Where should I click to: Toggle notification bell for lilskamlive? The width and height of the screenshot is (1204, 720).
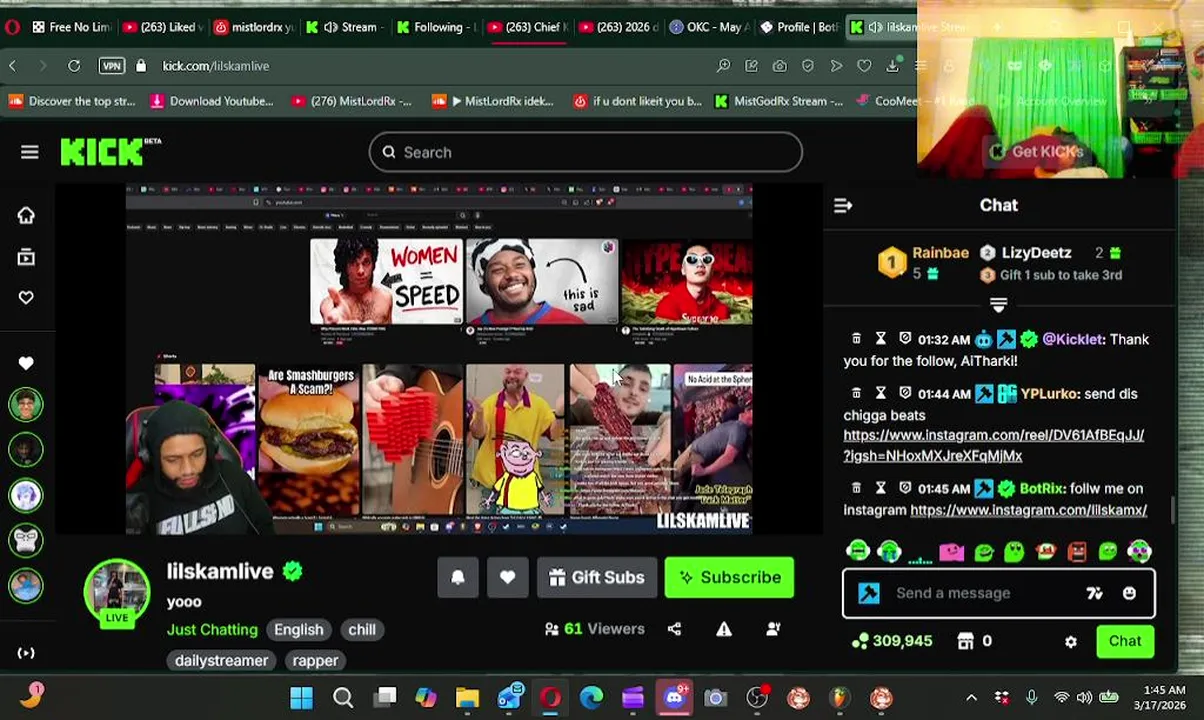point(458,577)
